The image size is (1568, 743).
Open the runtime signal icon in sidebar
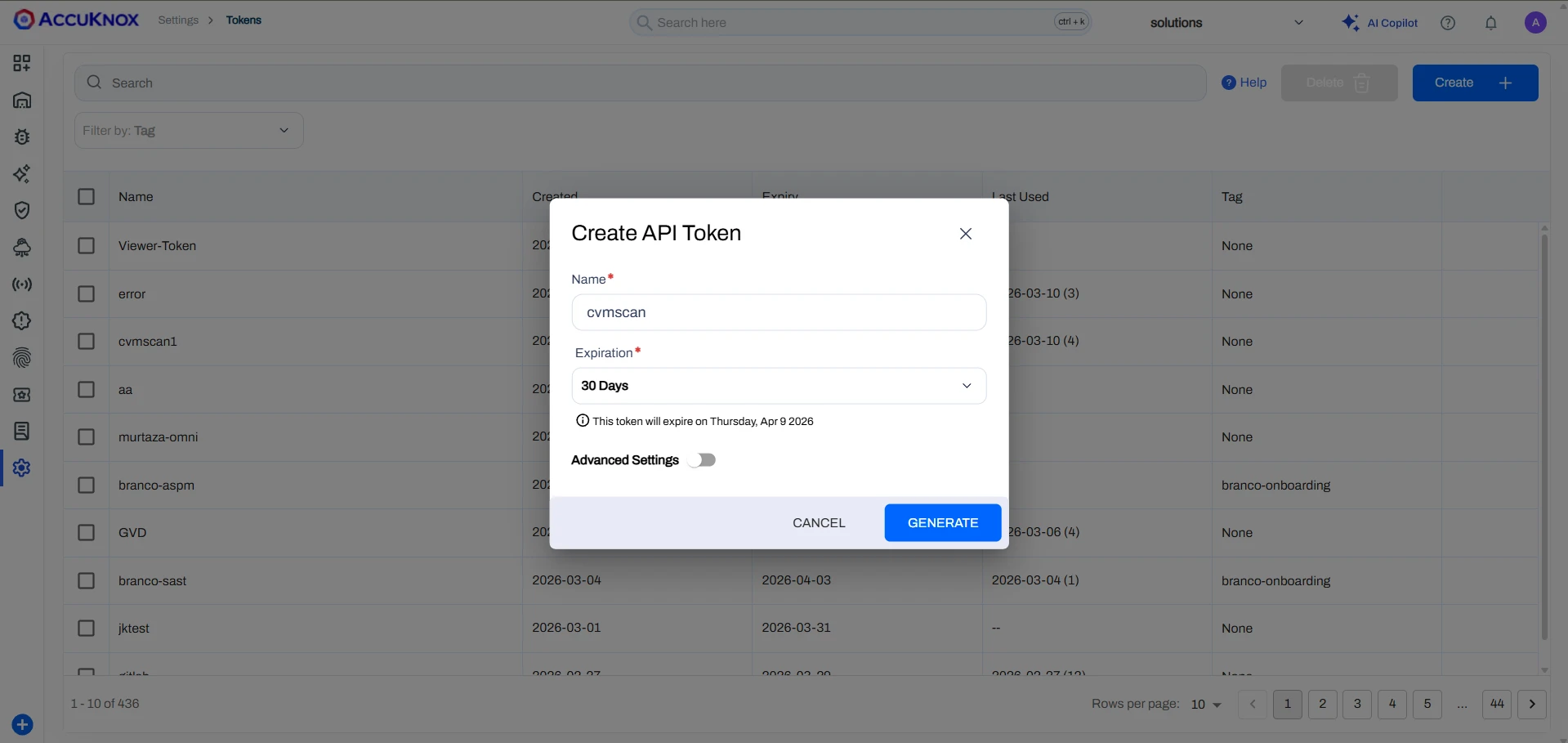pyautogui.click(x=22, y=284)
